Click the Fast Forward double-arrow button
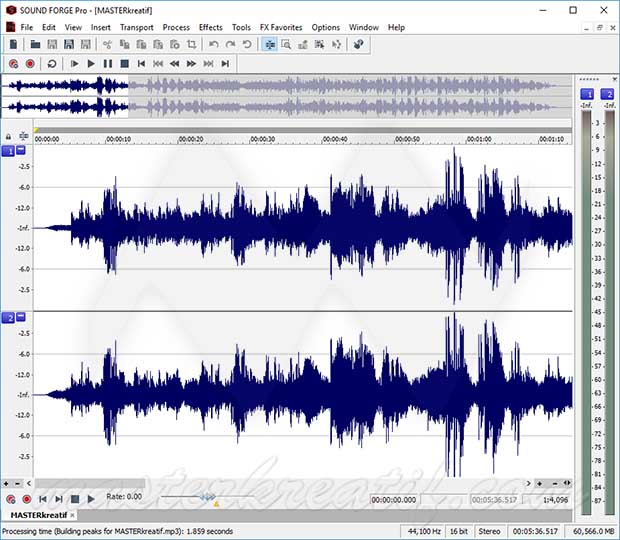This screenshot has width=620, height=540. click(x=191, y=64)
